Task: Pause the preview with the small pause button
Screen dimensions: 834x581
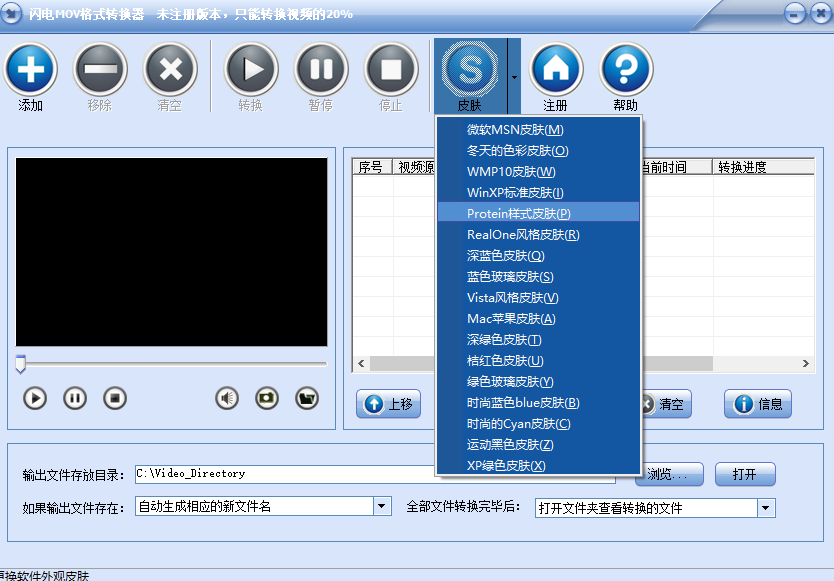Action: pyautogui.click(x=75, y=399)
